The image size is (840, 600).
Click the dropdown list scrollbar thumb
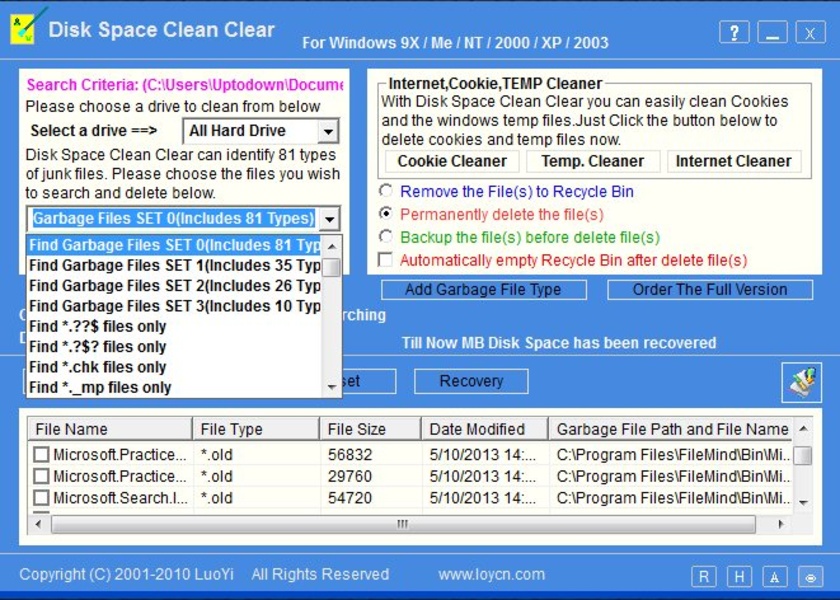[332, 267]
